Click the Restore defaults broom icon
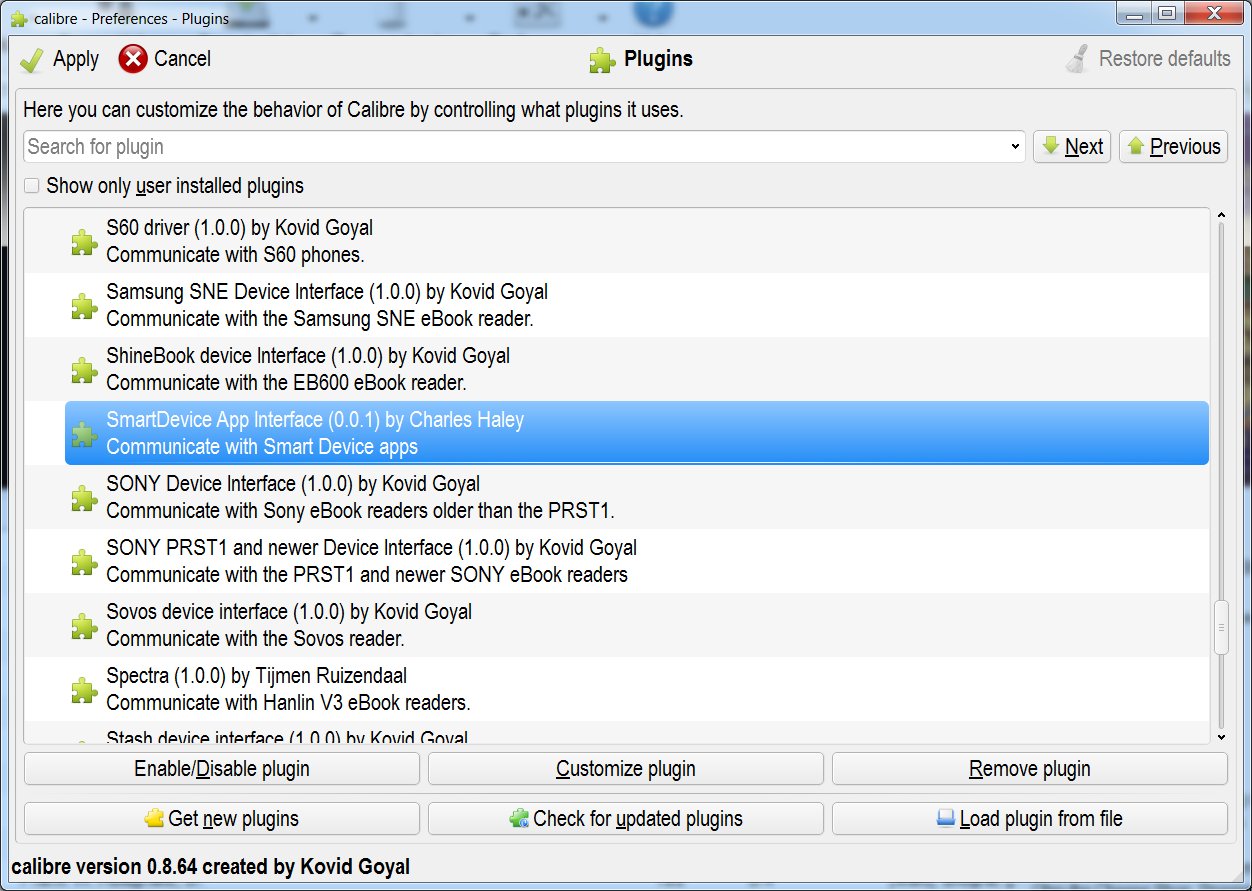This screenshot has width=1252, height=891. coord(1077,59)
